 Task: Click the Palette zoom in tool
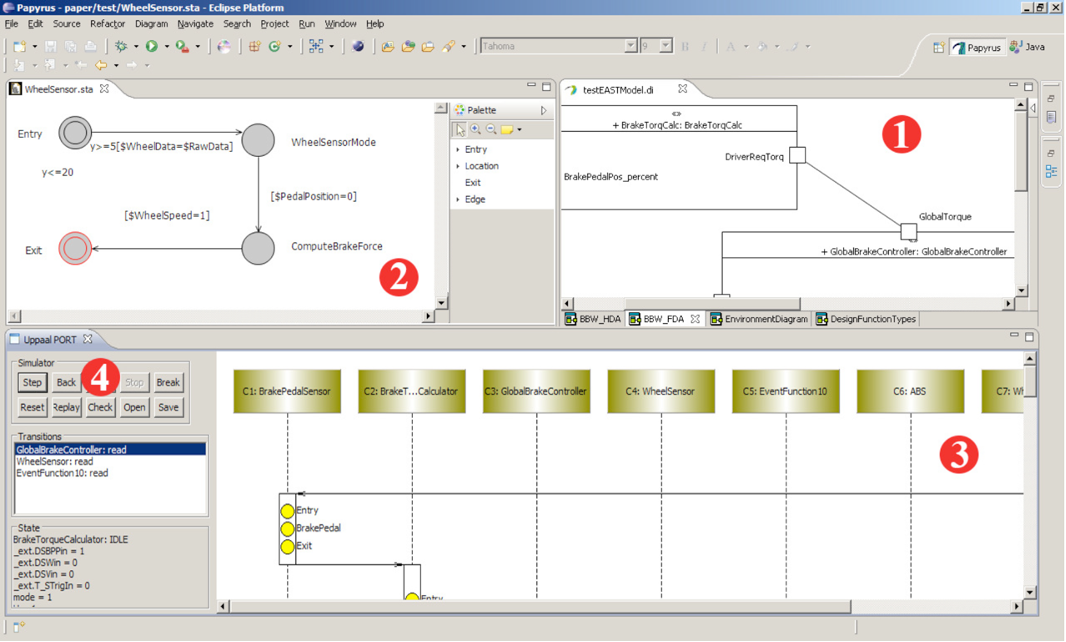point(476,129)
